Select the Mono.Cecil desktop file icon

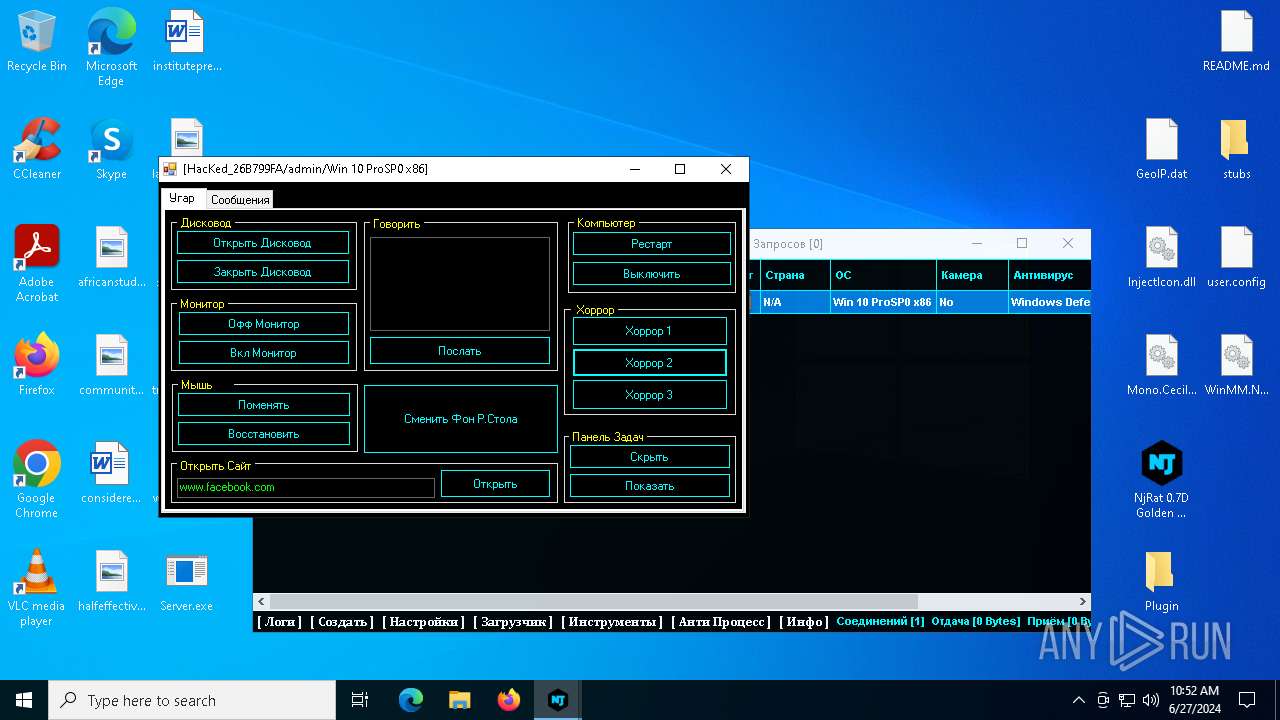1162,365
